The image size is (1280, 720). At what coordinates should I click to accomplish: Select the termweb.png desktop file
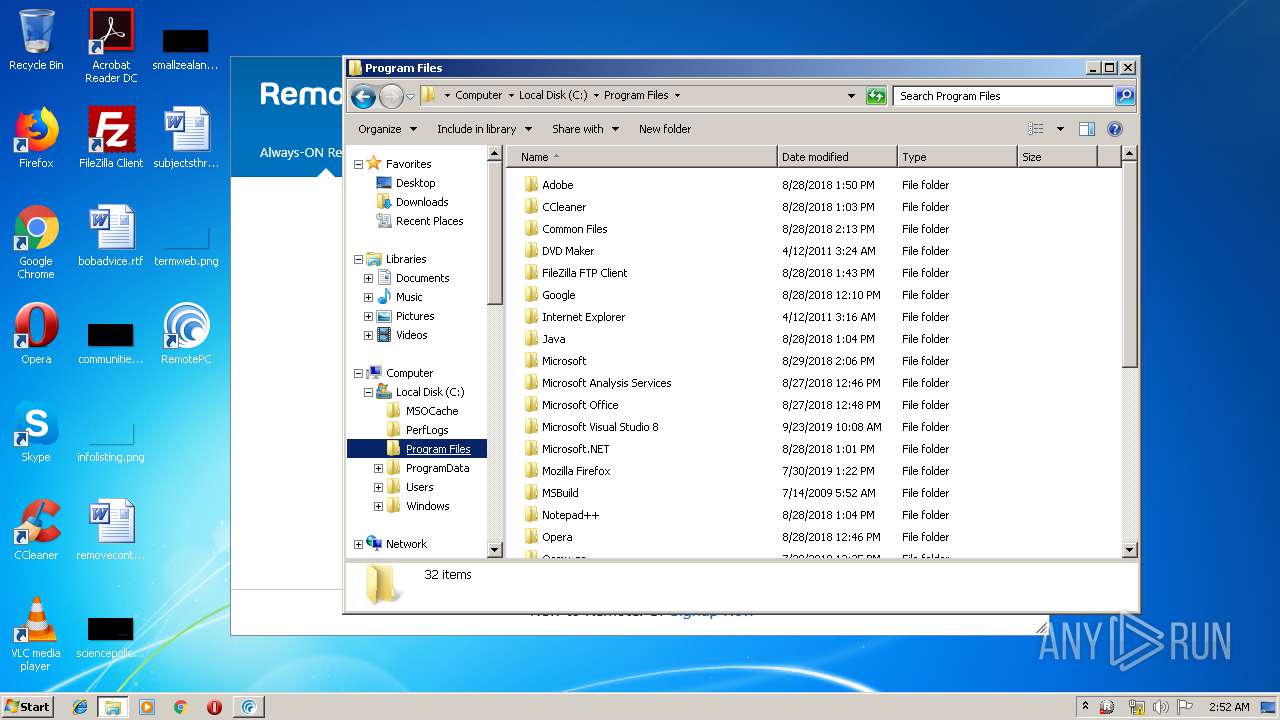(x=186, y=246)
